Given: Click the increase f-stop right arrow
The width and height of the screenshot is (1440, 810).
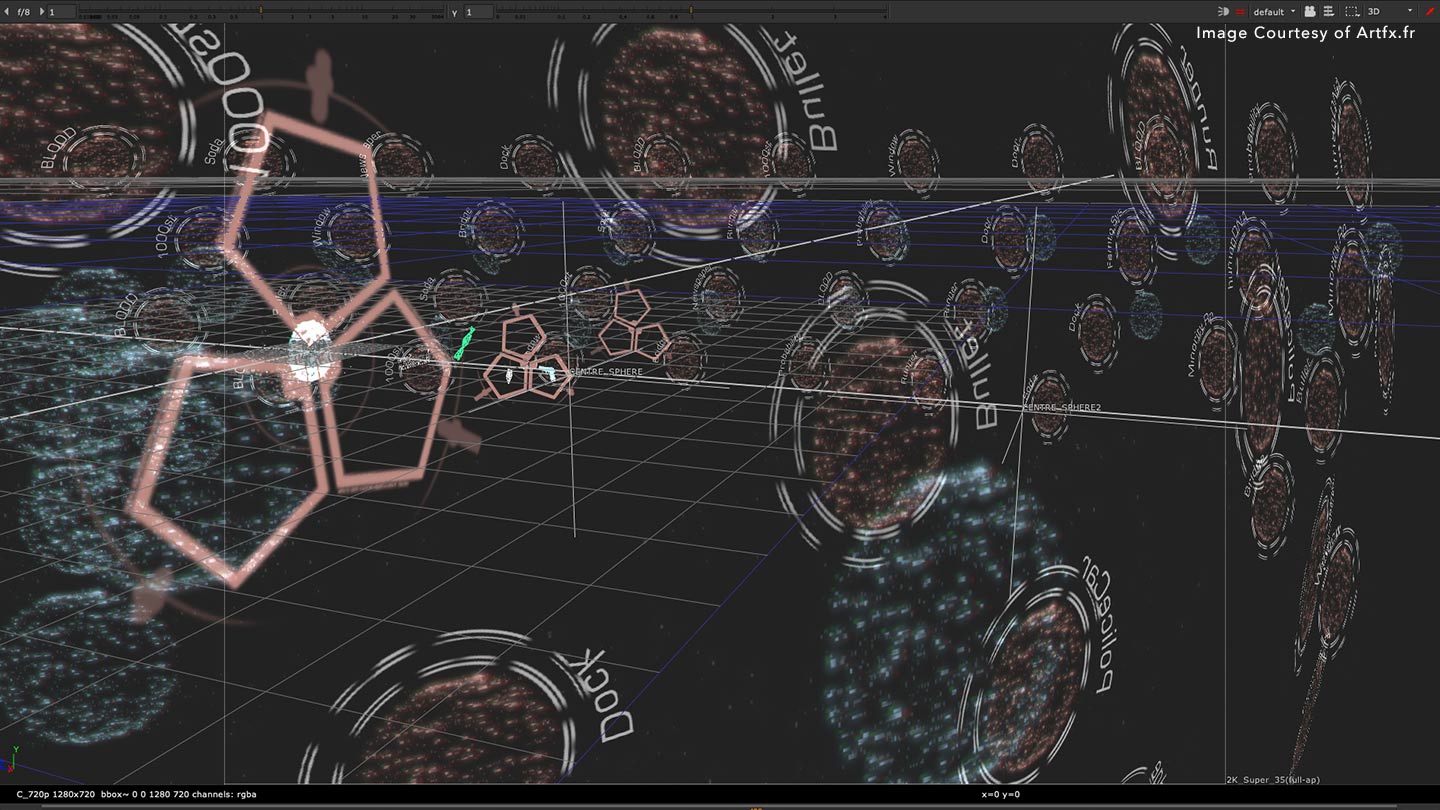Looking at the screenshot, I should click(x=41, y=11).
